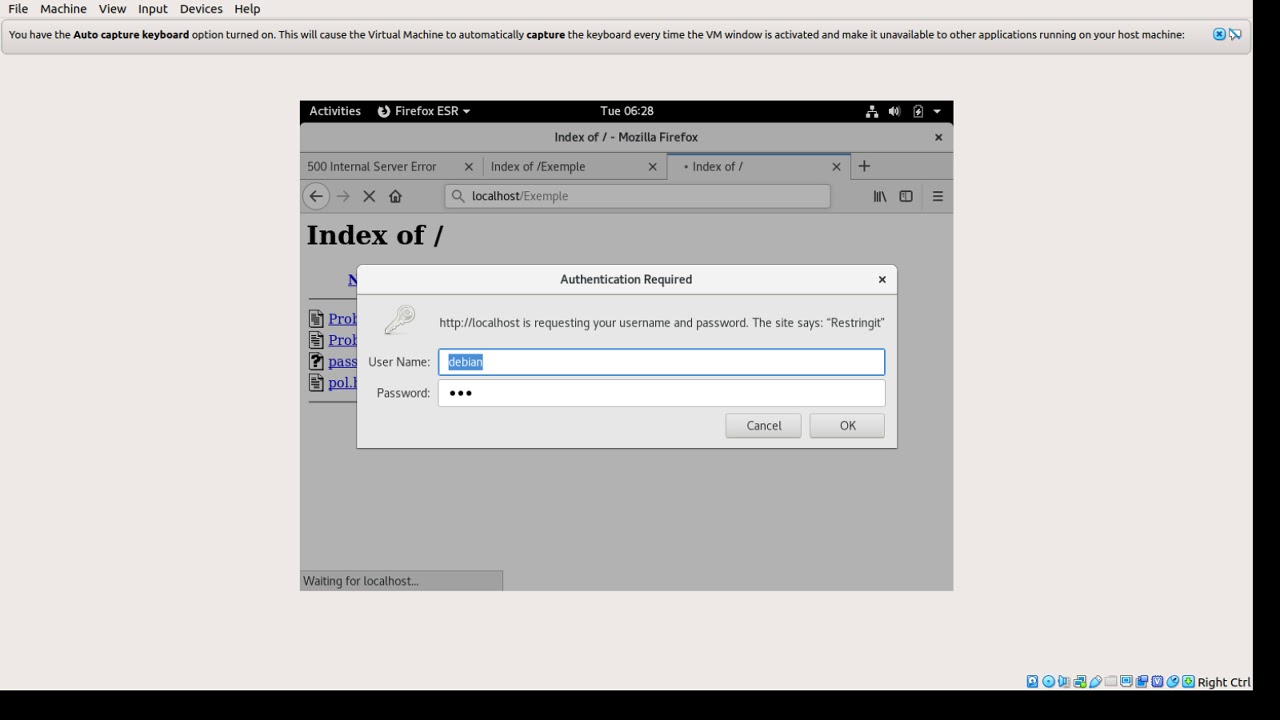Click the 'User Name:' label
1280x720 pixels.
[399, 362]
